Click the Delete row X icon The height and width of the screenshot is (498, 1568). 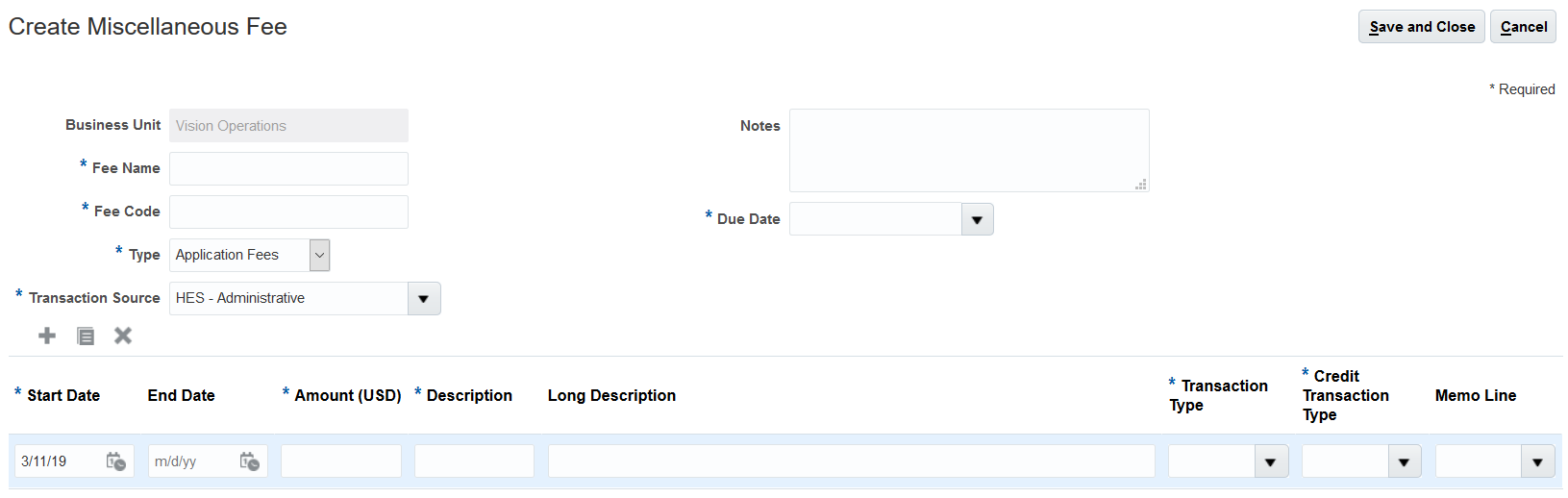click(x=123, y=336)
